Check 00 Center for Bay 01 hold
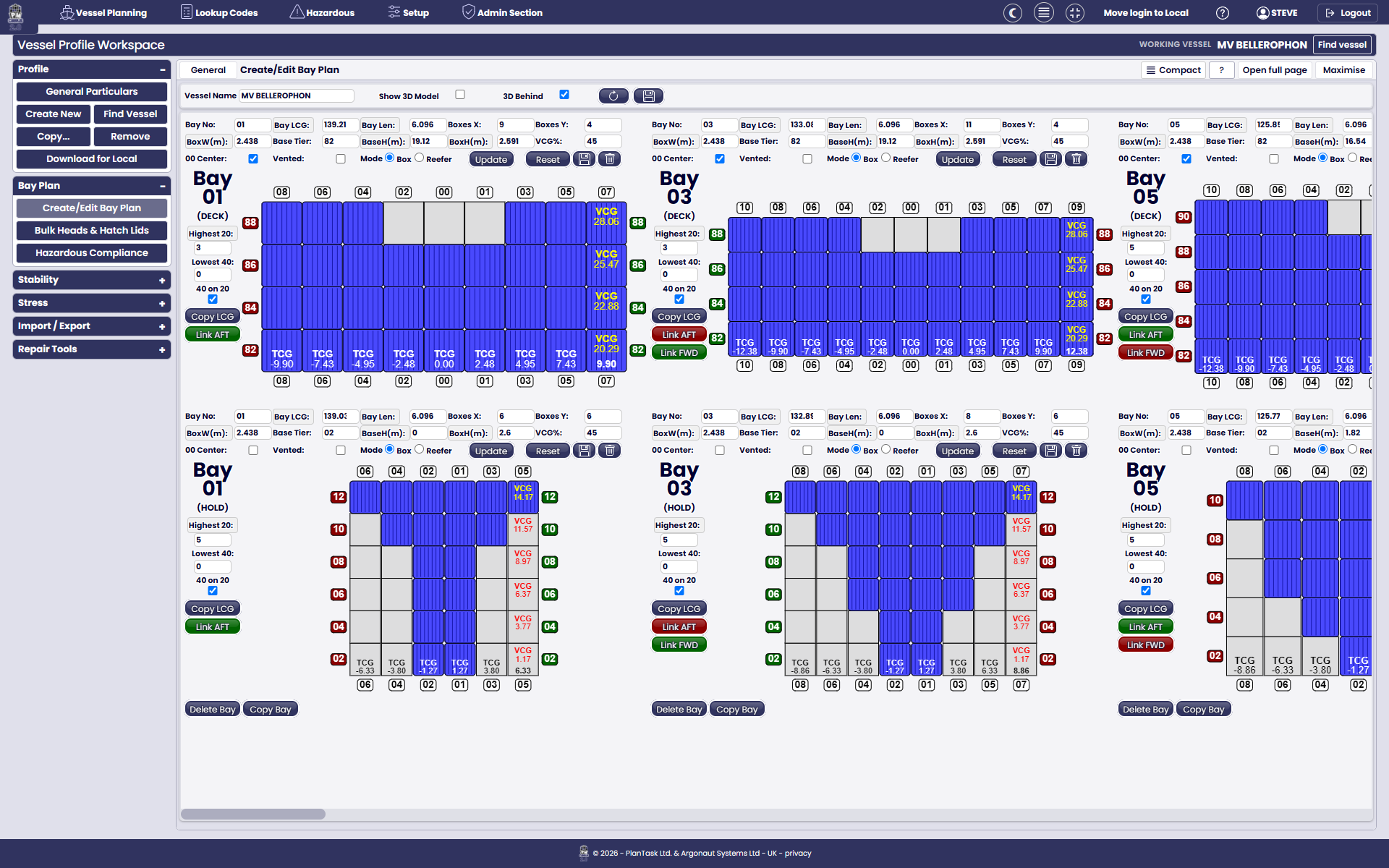This screenshot has height=868, width=1389. click(x=253, y=450)
